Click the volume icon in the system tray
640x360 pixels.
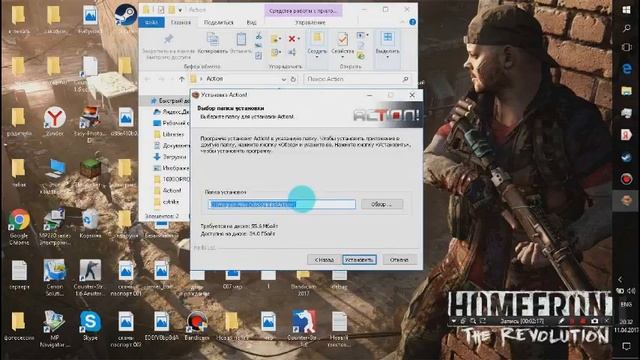[631, 291]
